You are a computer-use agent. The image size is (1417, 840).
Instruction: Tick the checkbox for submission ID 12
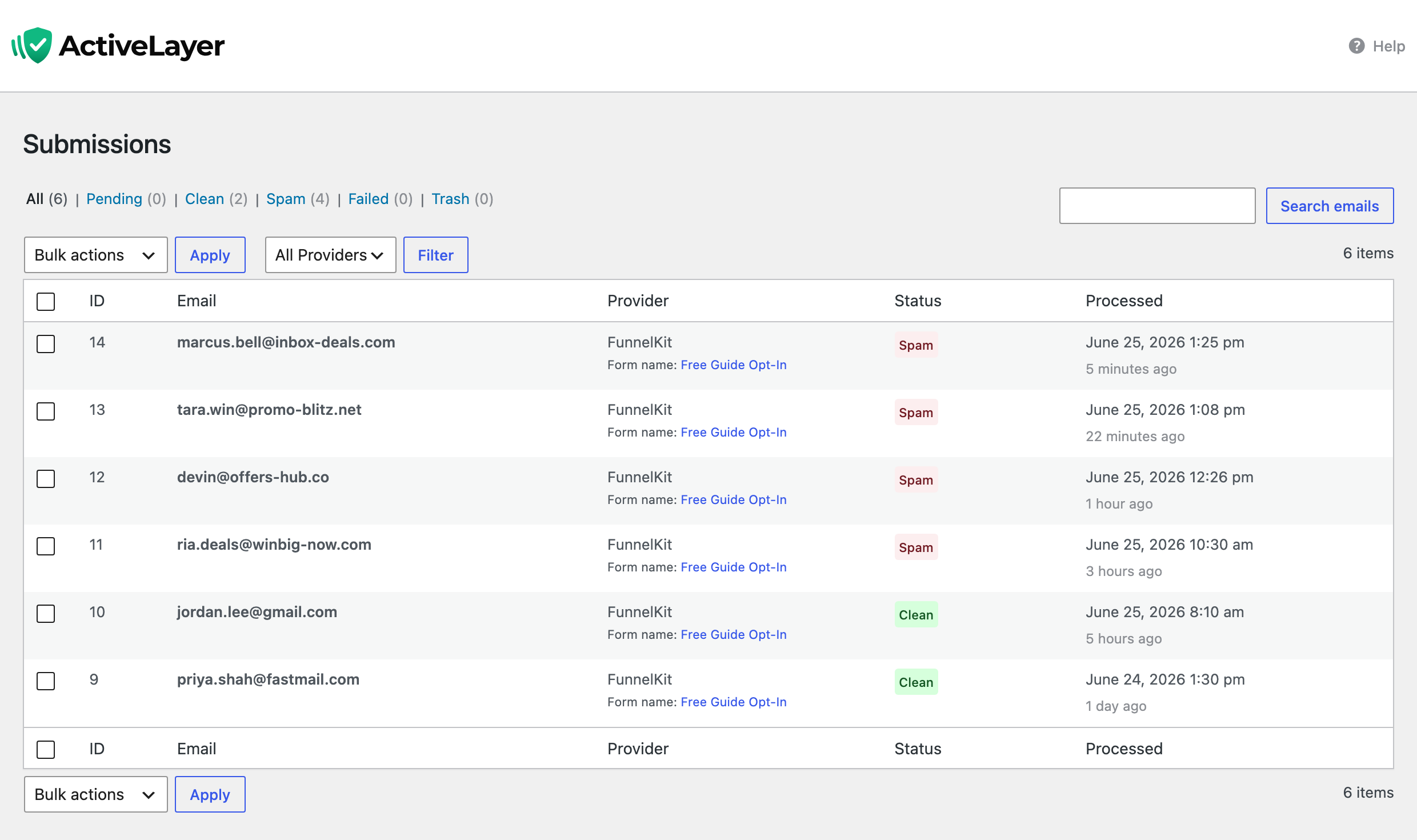tap(46, 478)
